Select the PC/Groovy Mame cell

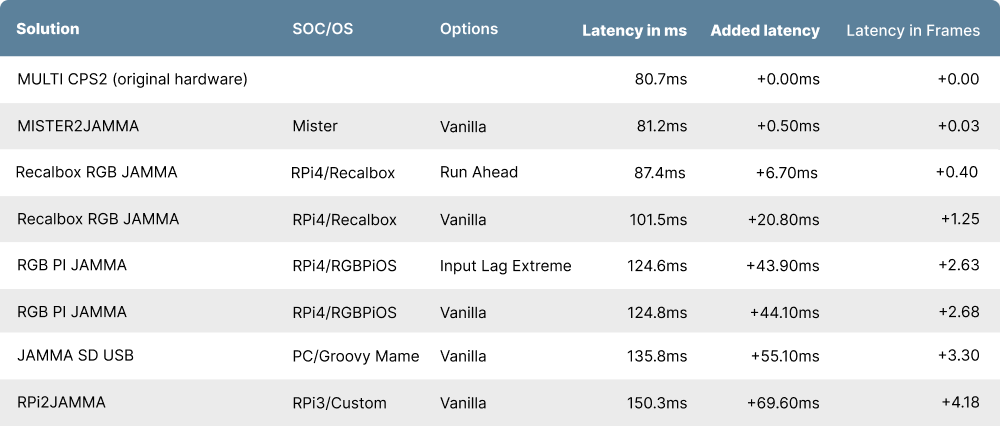tap(355, 355)
